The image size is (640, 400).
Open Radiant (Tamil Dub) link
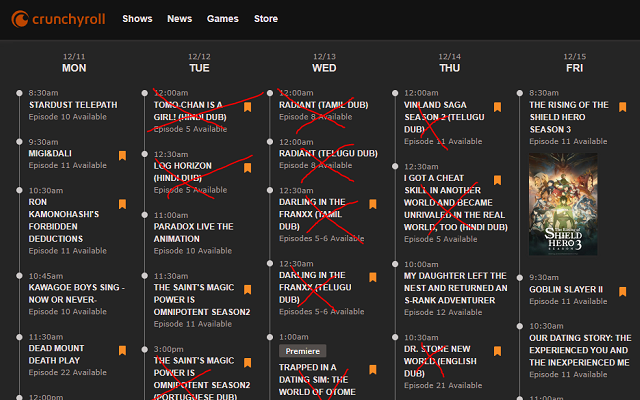pos(323,105)
